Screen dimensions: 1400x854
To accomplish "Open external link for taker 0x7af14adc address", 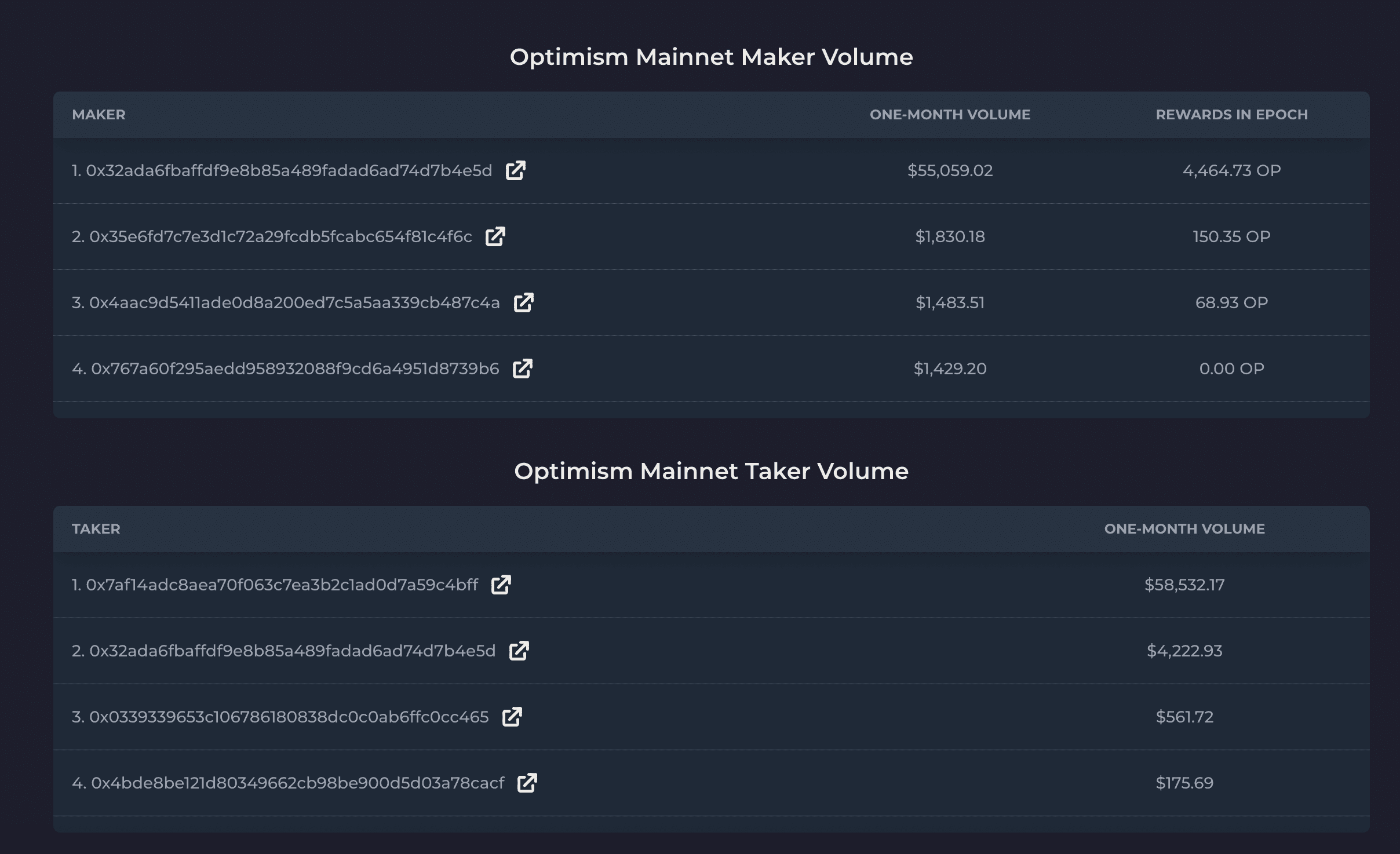I will coord(501,585).
